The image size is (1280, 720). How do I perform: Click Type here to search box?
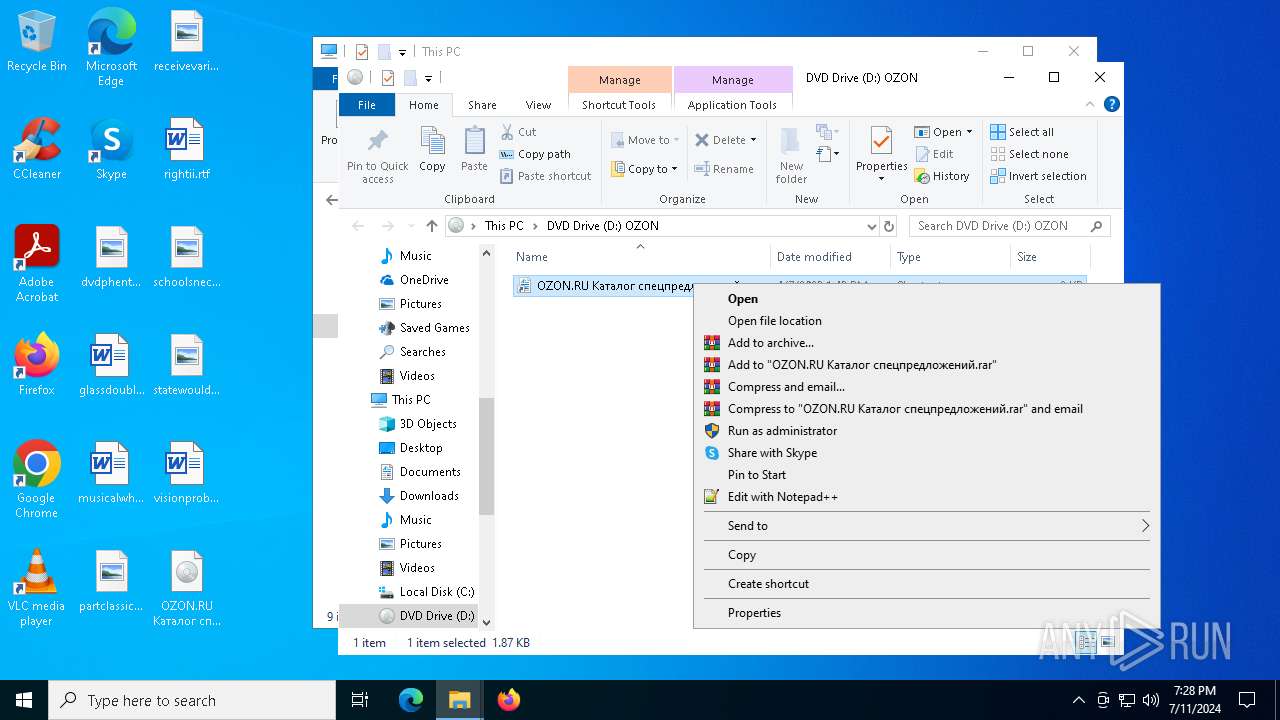[x=192, y=700]
